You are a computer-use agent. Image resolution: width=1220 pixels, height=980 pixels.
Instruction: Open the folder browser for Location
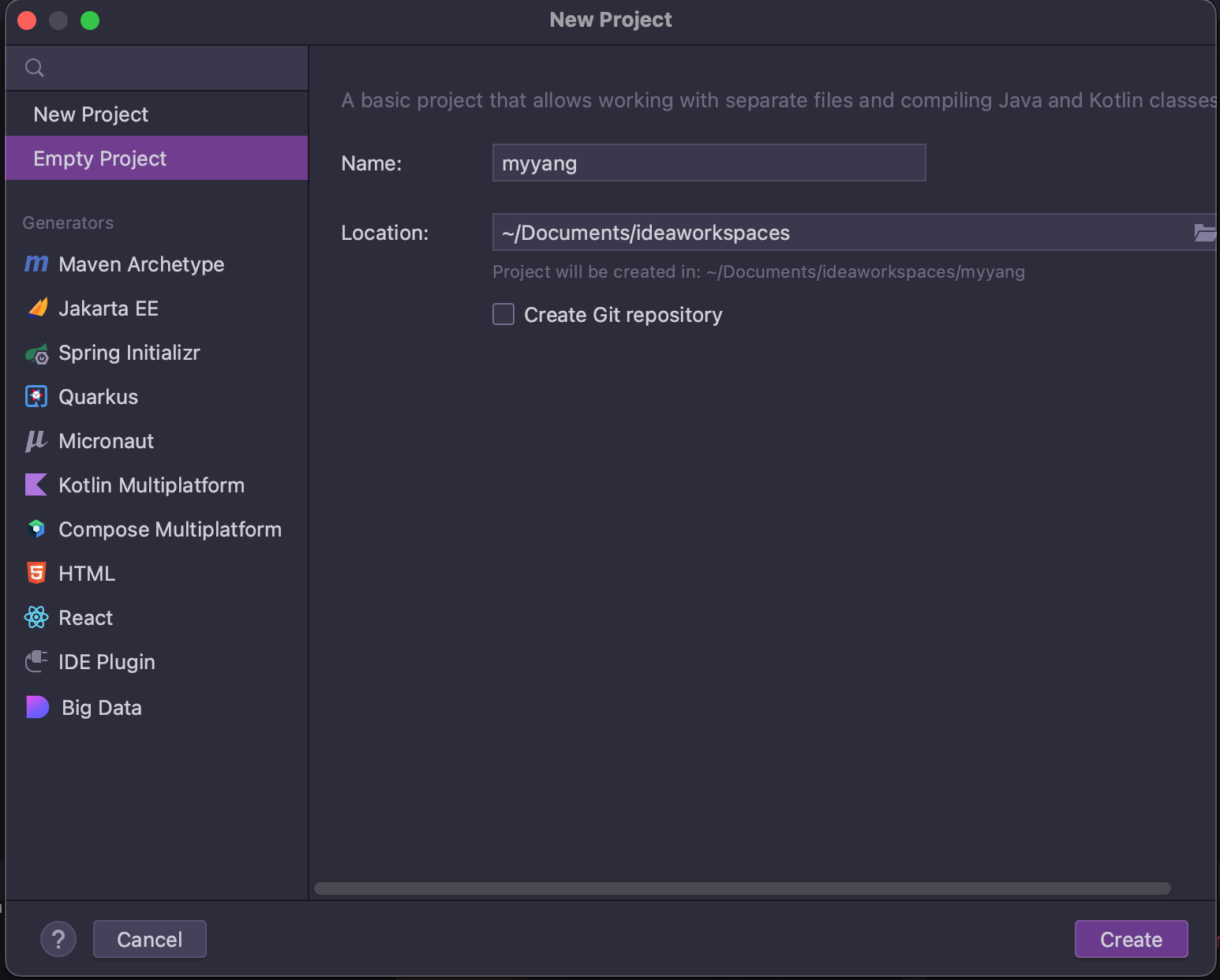pyautogui.click(x=1204, y=232)
